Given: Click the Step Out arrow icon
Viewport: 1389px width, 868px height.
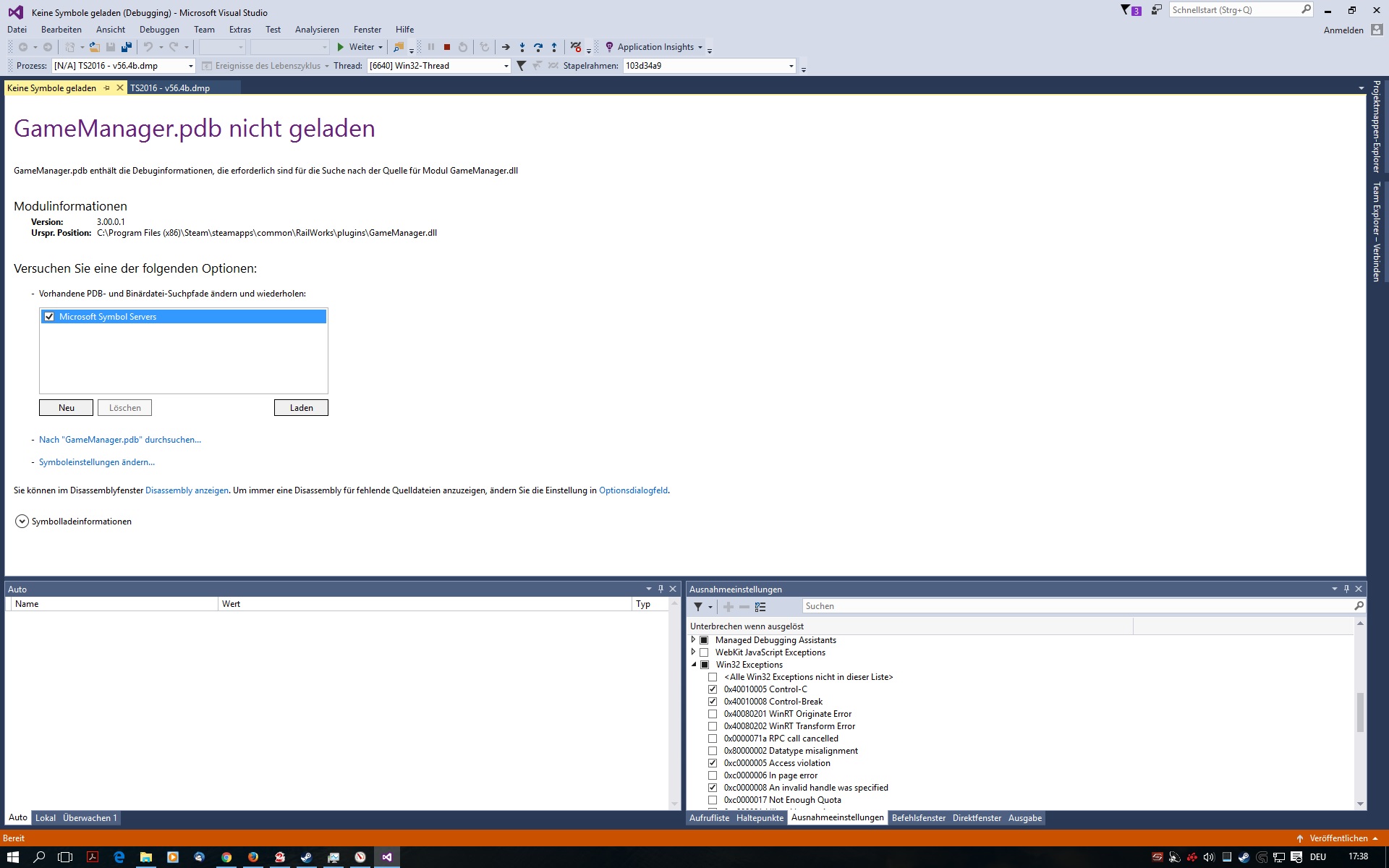Looking at the screenshot, I should click(x=554, y=47).
